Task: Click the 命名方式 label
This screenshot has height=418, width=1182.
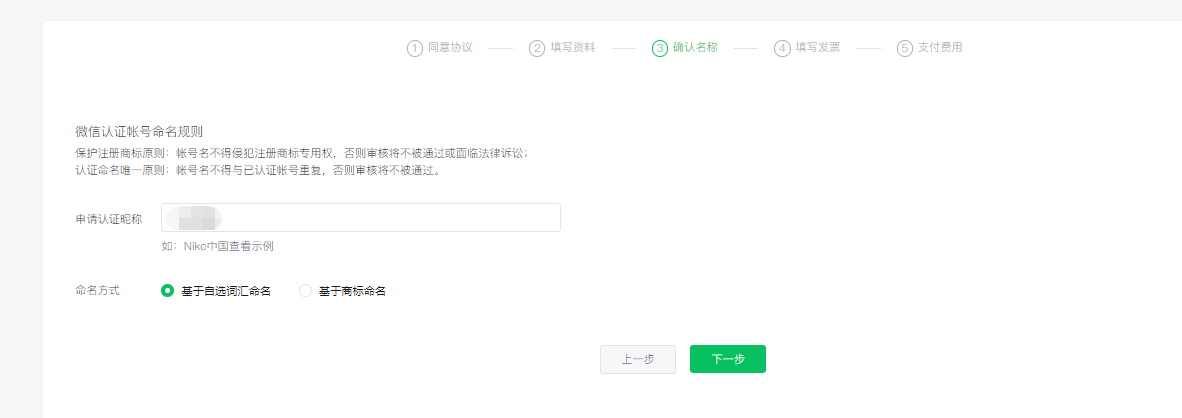Action: click(97, 291)
